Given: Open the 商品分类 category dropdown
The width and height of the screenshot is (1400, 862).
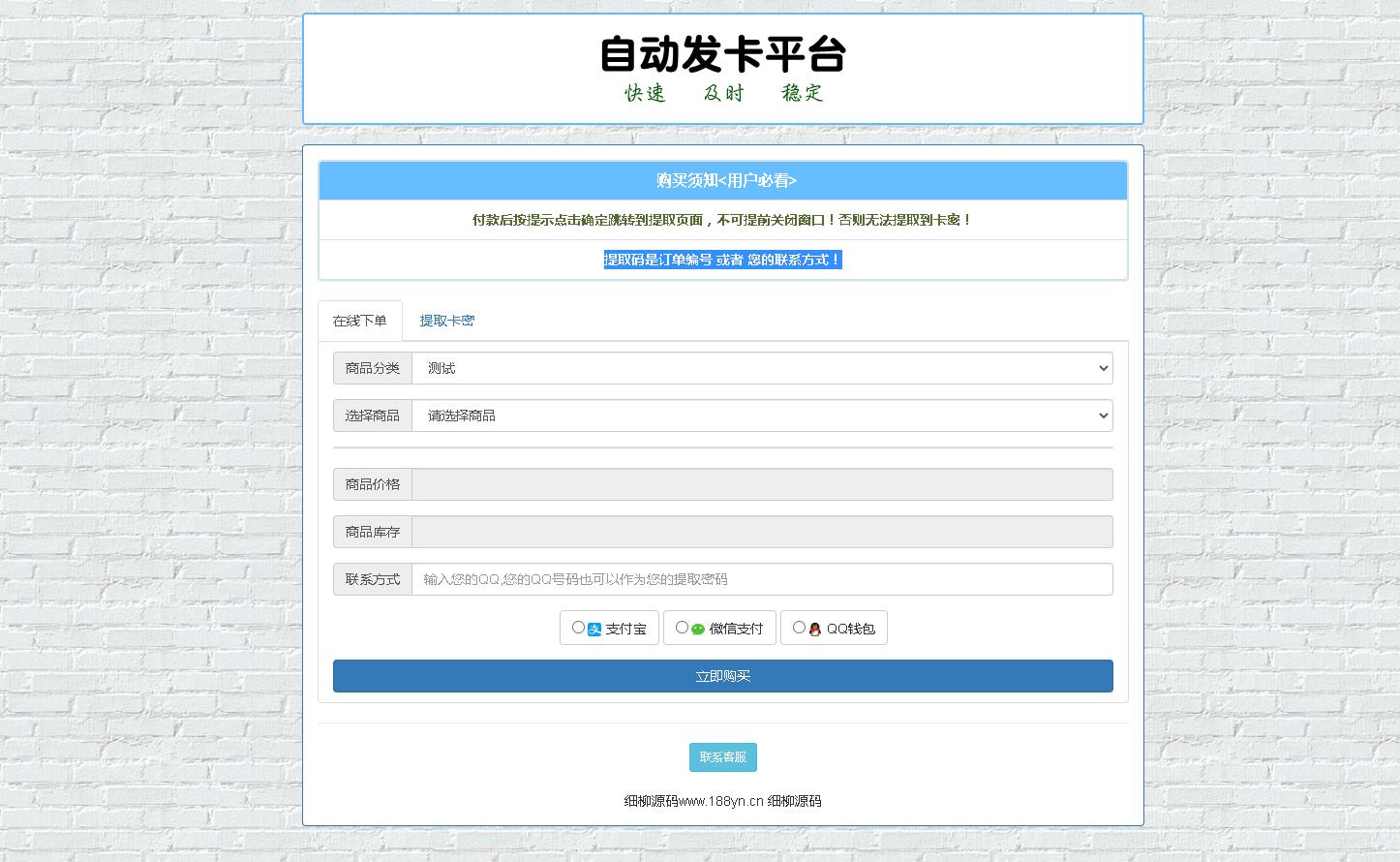Looking at the screenshot, I should pos(761,368).
